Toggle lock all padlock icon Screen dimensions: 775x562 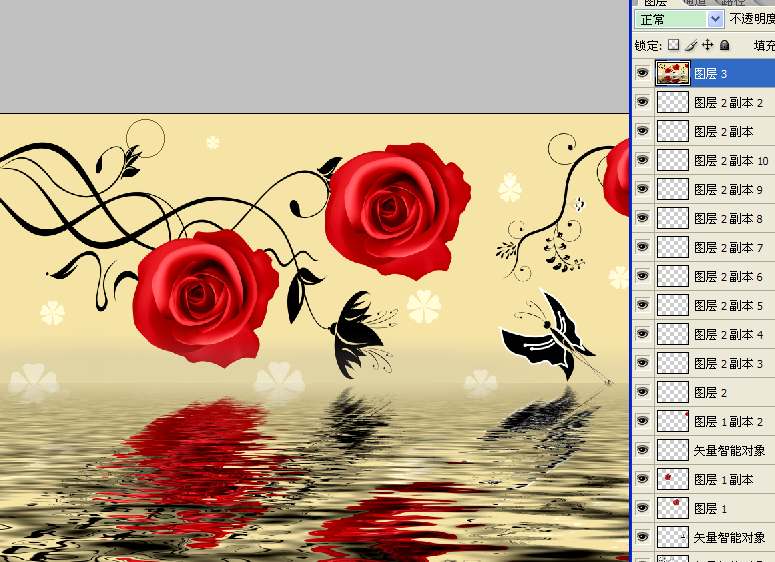(725, 45)
